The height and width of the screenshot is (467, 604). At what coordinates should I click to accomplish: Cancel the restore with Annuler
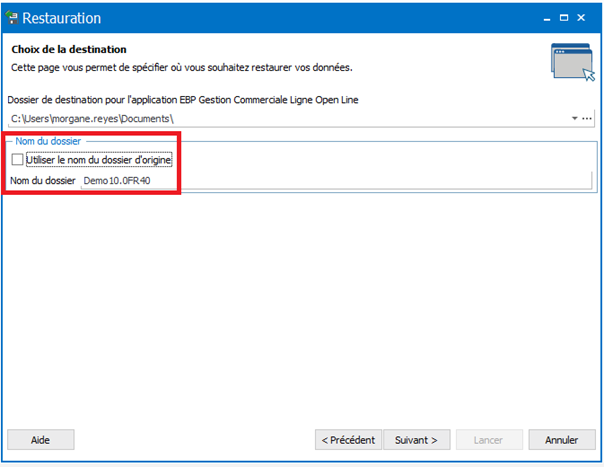point(562,440)
